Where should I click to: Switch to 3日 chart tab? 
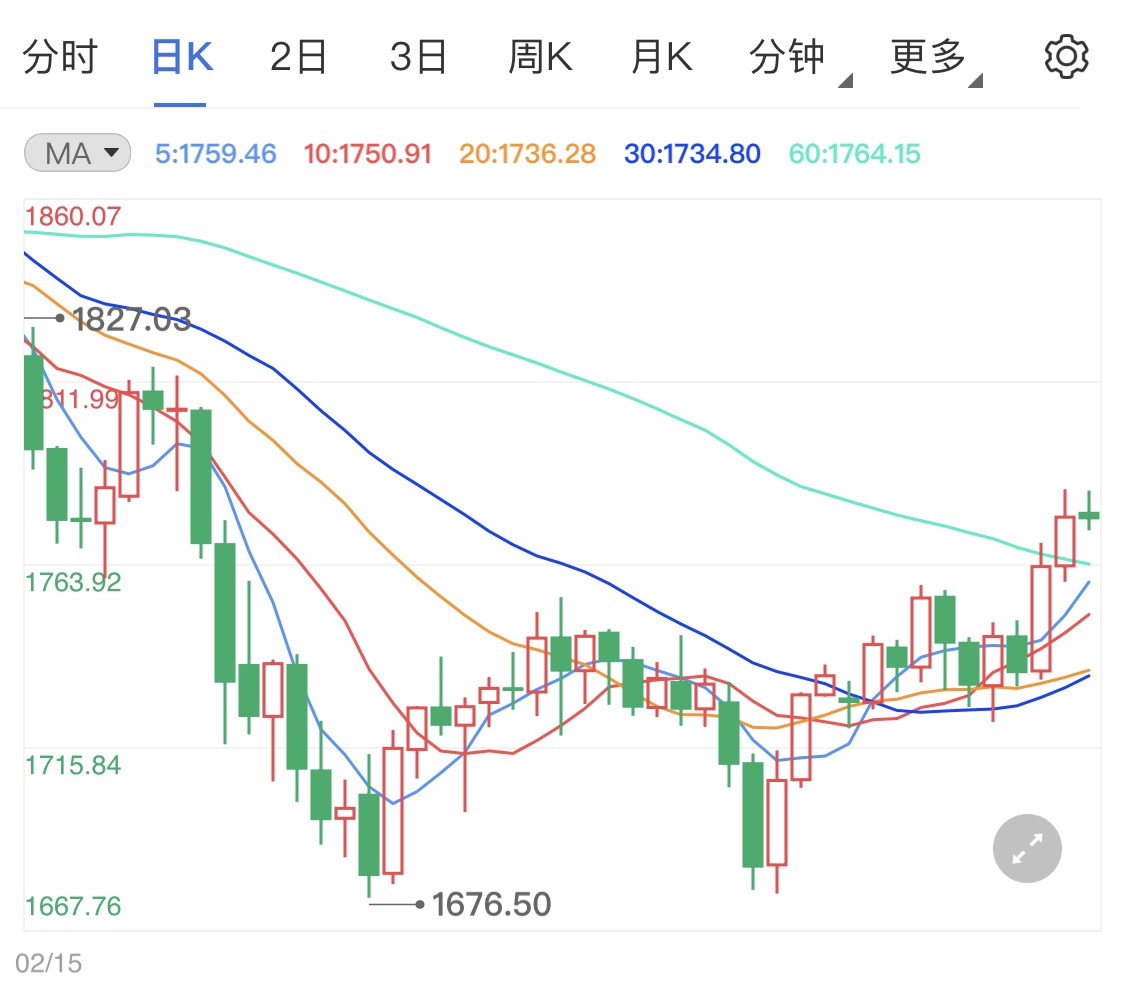[418, 57]
